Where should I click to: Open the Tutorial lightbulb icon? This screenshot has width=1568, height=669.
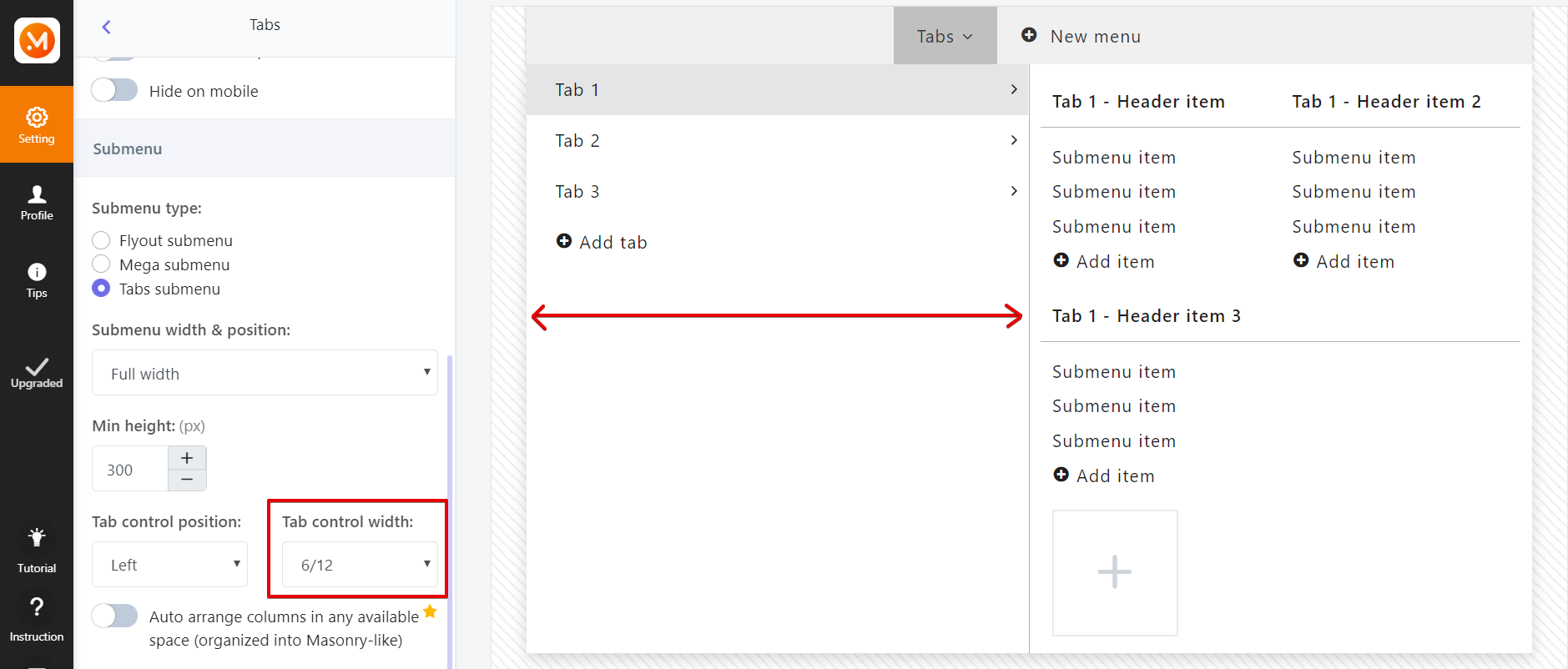[37, 549]
